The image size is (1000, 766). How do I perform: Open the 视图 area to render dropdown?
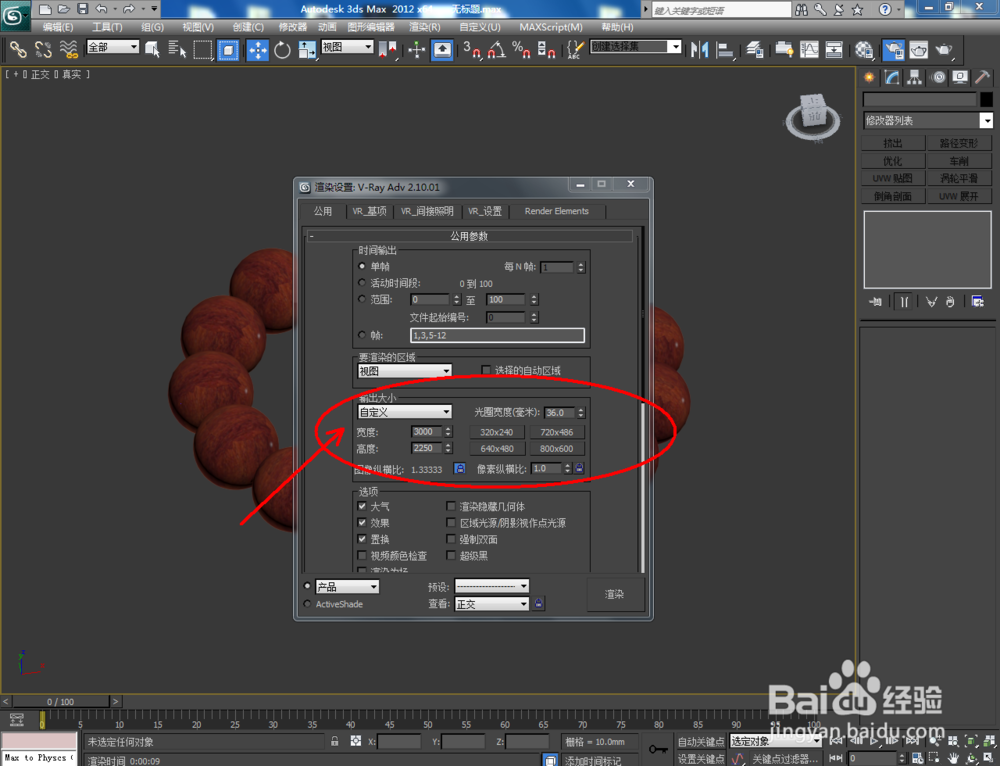[404, 371]
